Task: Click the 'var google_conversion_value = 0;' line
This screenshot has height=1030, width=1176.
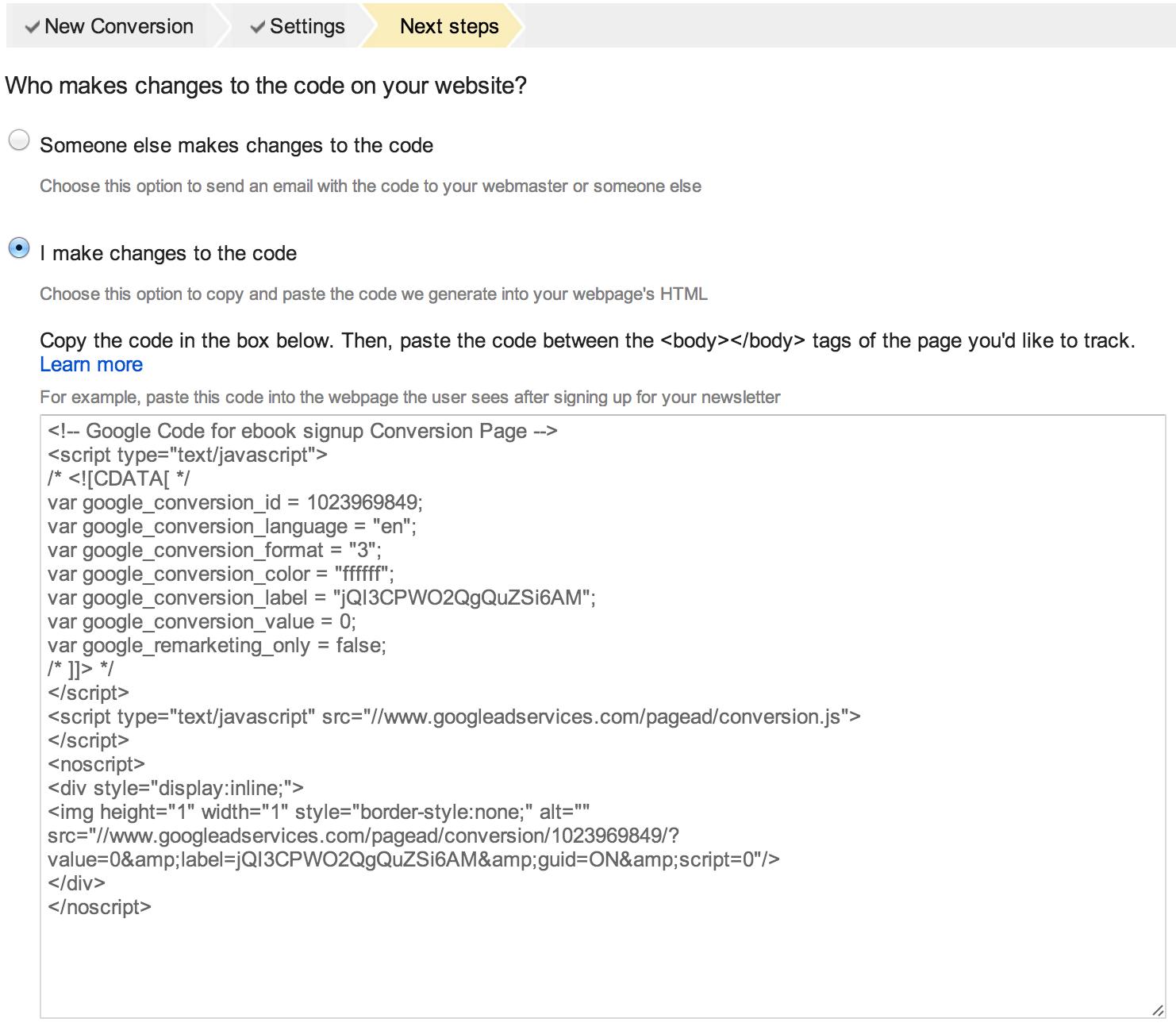Action: pos(202,622)
